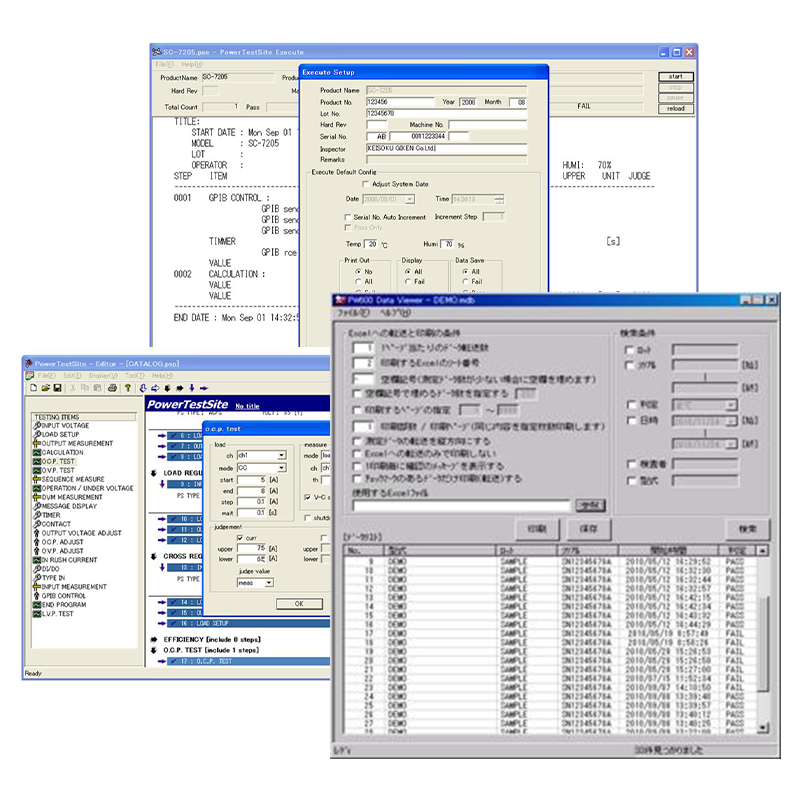800x800 pixels.
Task: Print the test program via printer icon
Action: point(112,385)
